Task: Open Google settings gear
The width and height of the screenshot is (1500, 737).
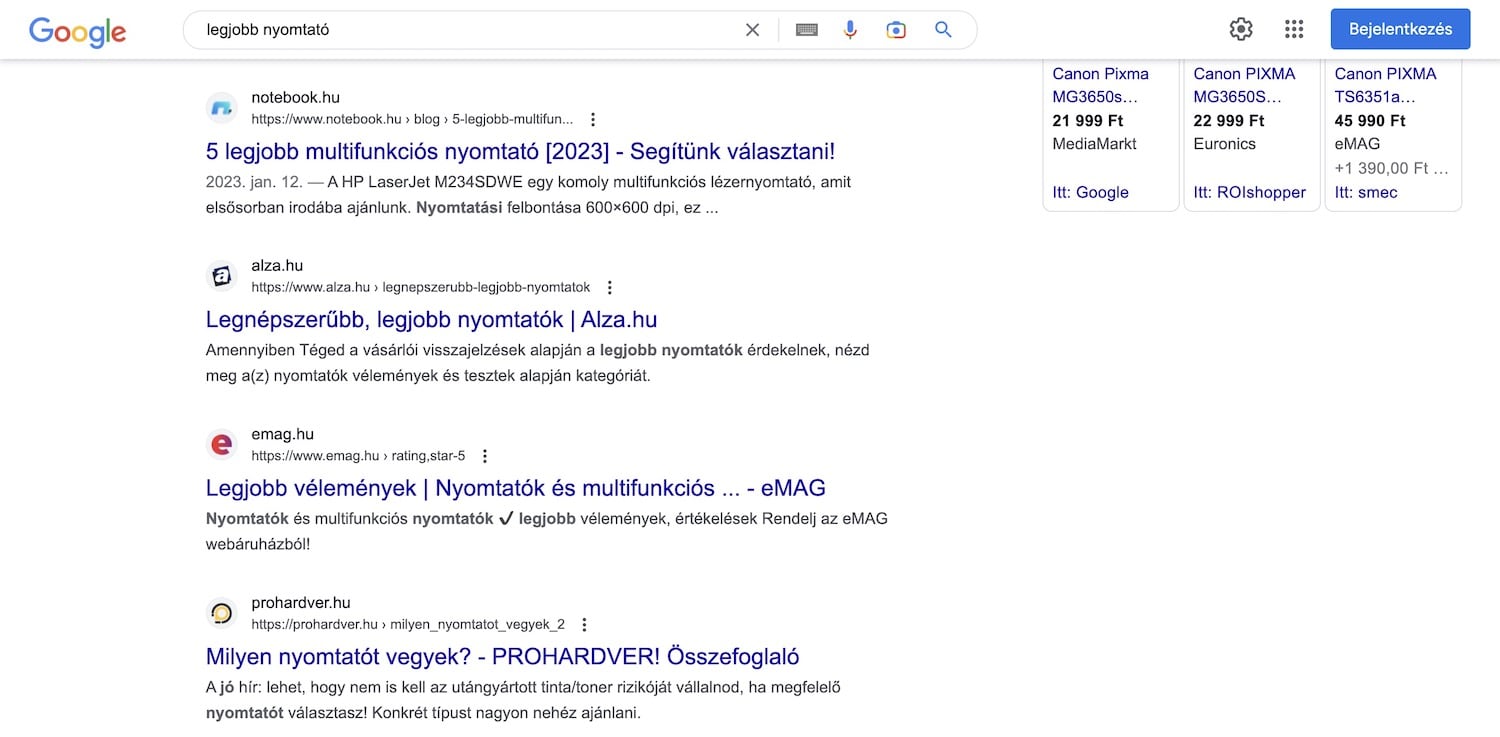Action: point(1241,29)
